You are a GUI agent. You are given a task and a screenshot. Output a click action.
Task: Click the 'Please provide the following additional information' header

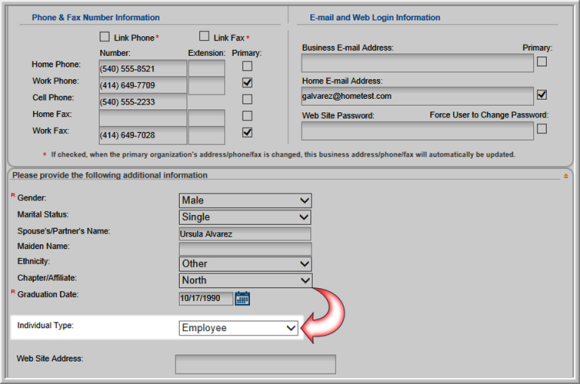coord(110,175)
